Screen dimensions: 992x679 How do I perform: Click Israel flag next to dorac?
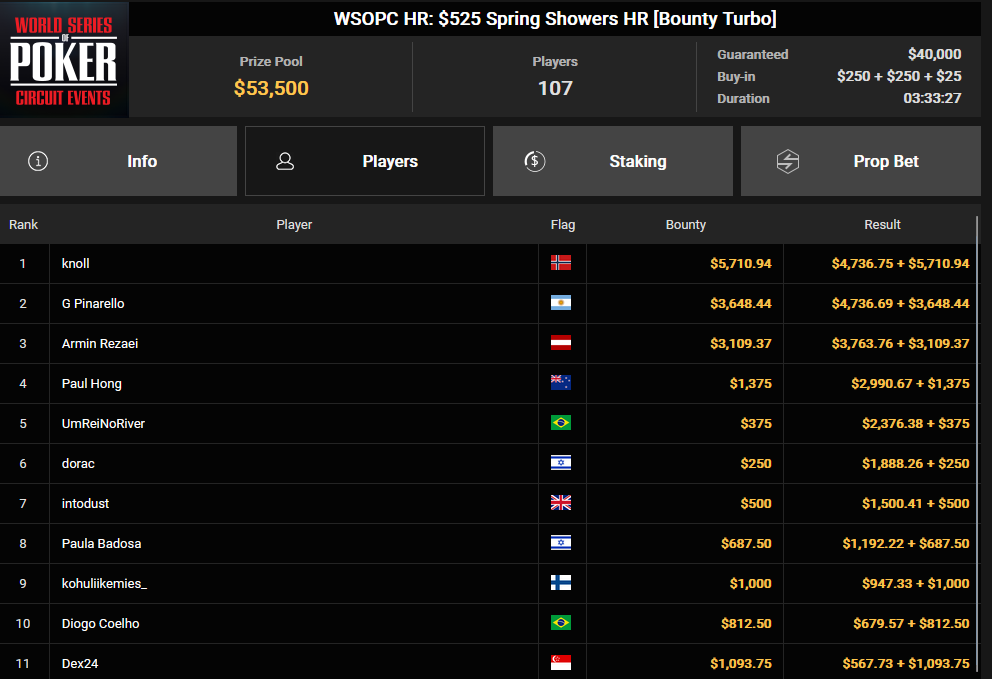(561, 463)
